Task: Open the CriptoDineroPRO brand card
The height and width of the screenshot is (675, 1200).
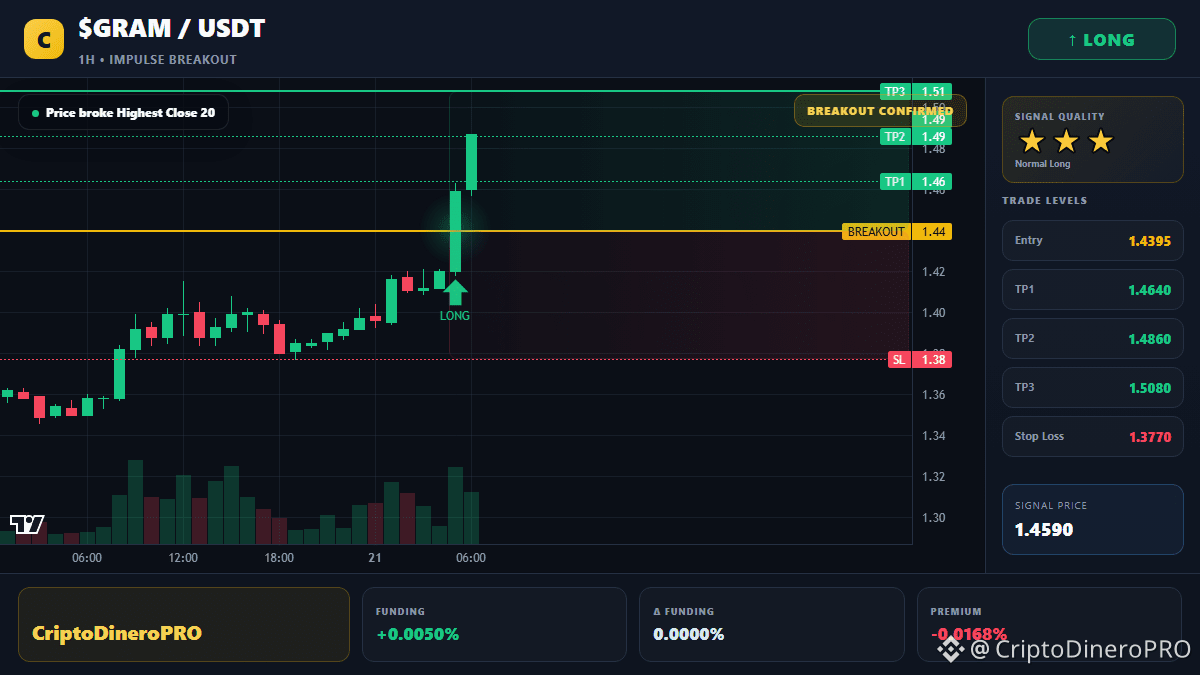Action: coord(184,625)
